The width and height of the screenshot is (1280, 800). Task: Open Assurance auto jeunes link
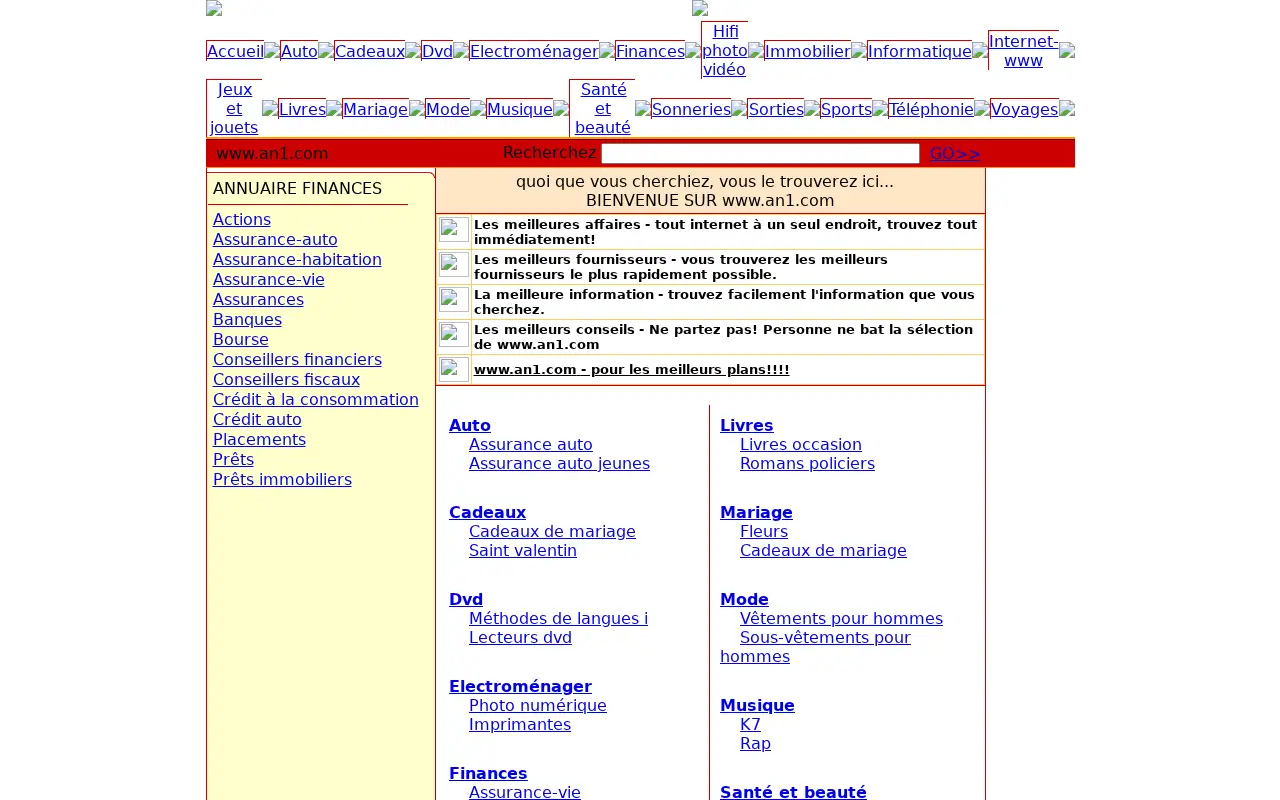(x=559, y=463)
